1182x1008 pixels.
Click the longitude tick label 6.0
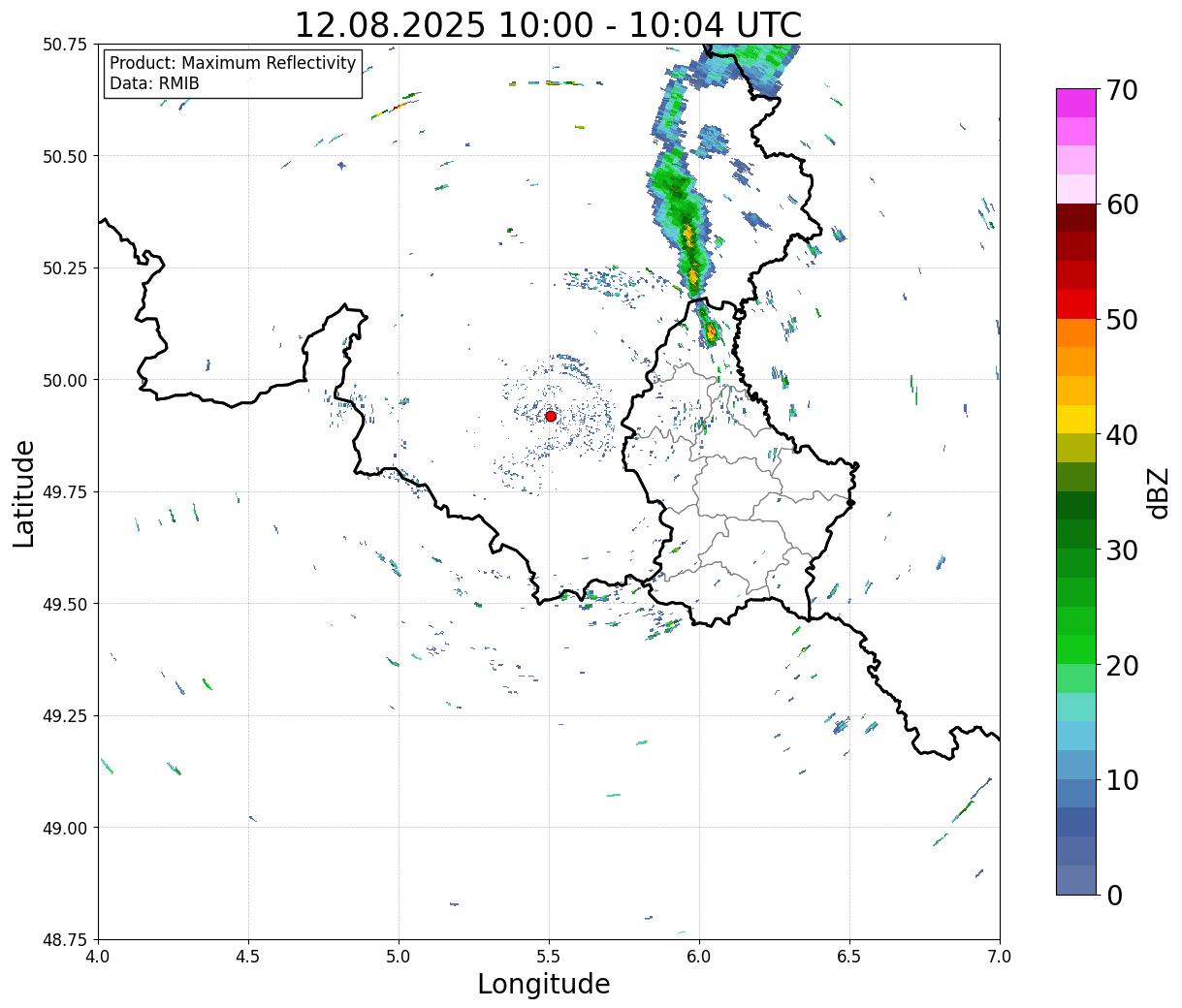pyautogui.click(x=699, y=957)
